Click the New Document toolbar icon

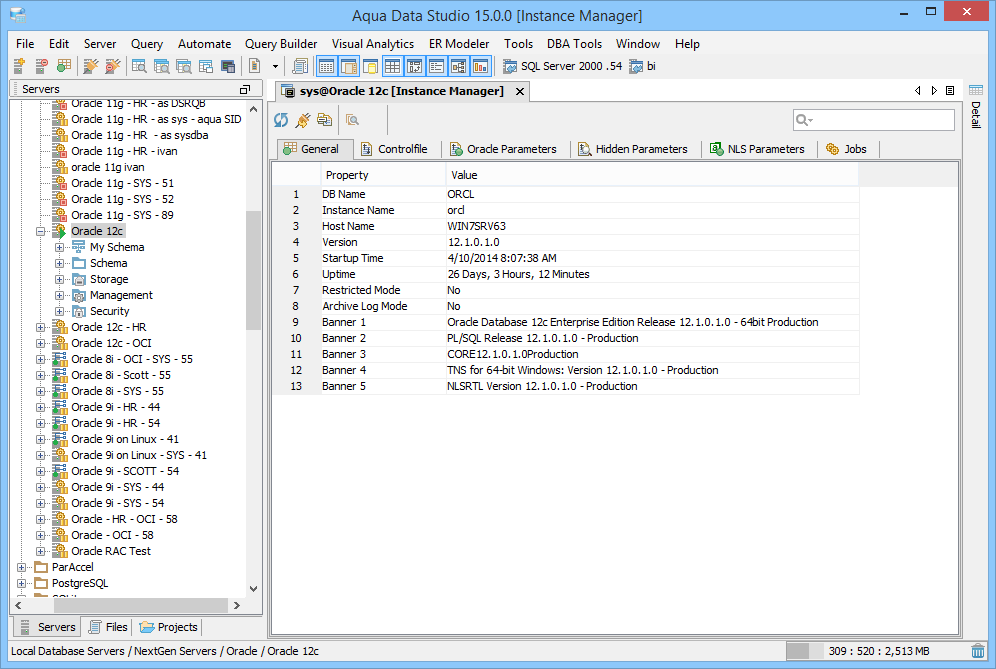254,65
